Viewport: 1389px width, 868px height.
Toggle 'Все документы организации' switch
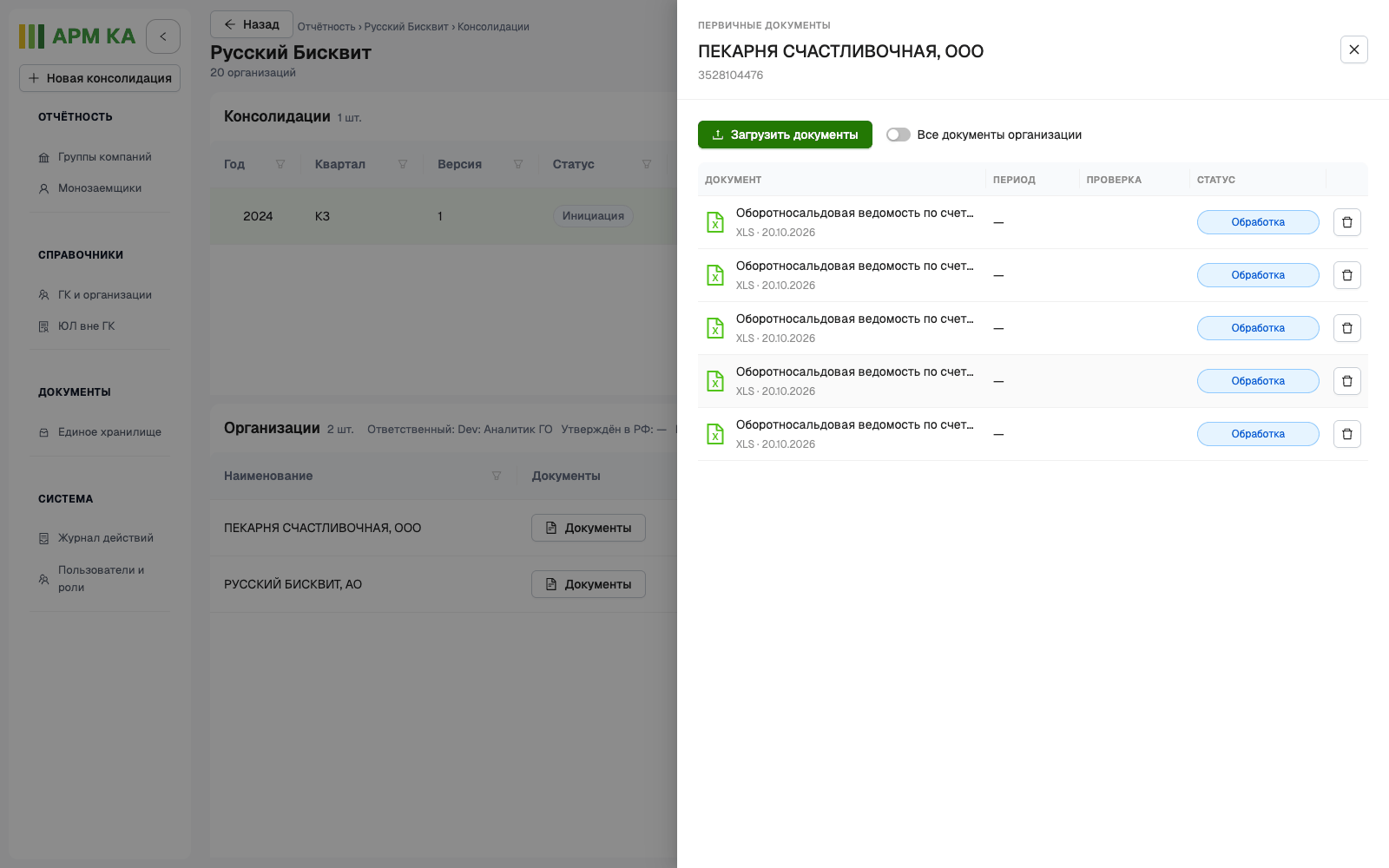click(898, 135)
